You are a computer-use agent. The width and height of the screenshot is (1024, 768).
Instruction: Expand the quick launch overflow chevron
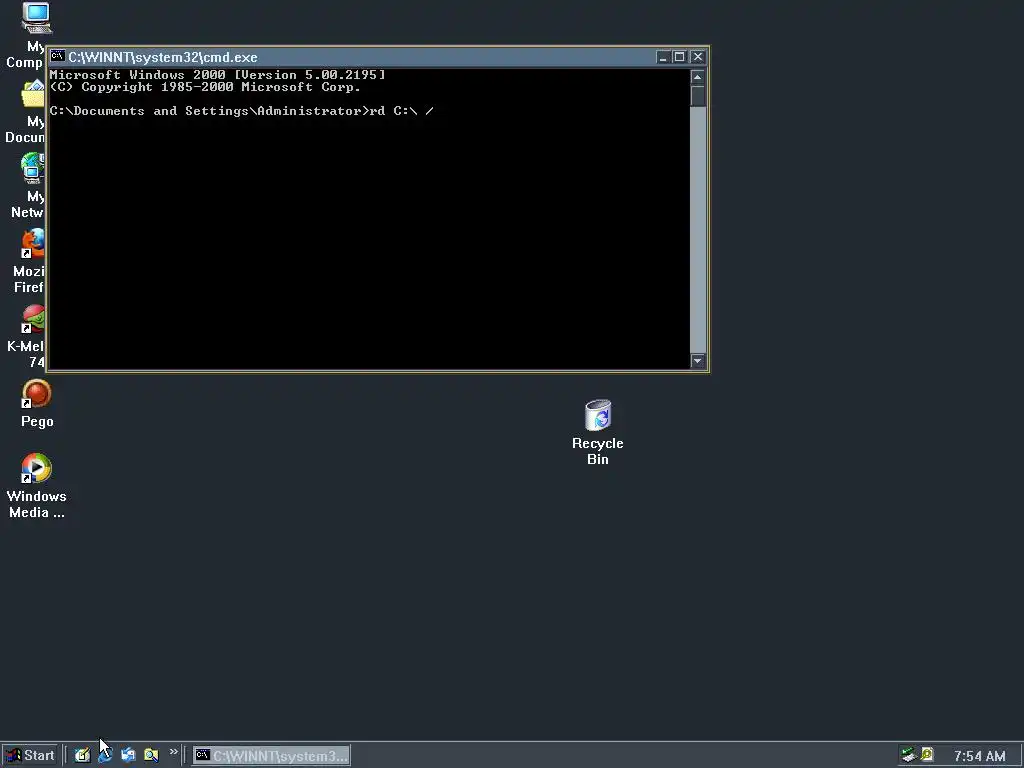pos(174,752)
